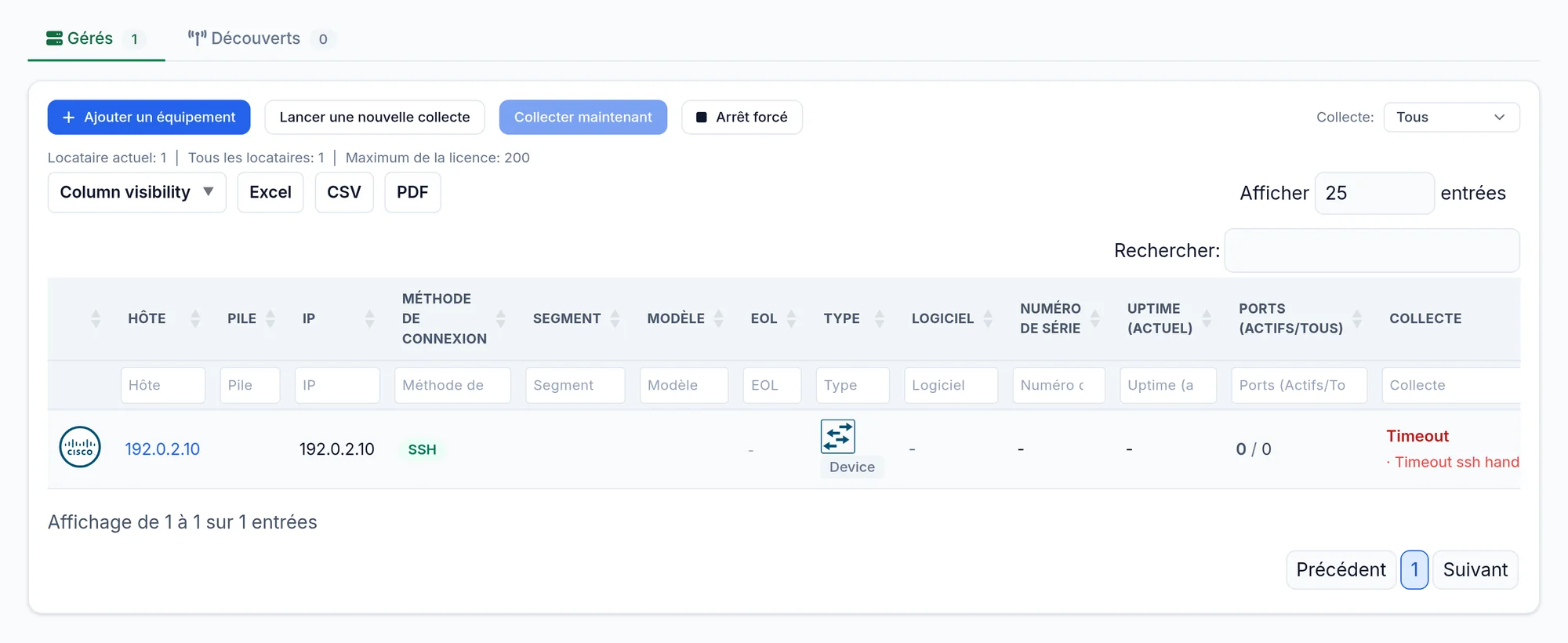Click the SSH connection method badge
The width and height of the screenshot is (1568, 643).
tap(422, 449)
